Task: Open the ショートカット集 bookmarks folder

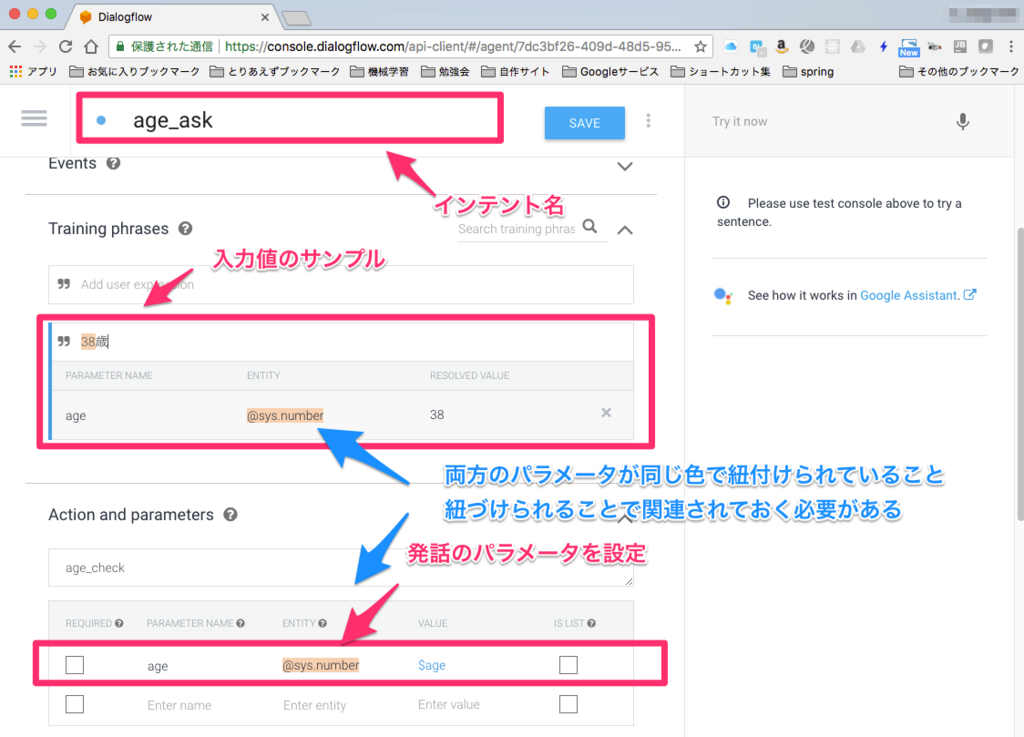Action: coord(720,71)
